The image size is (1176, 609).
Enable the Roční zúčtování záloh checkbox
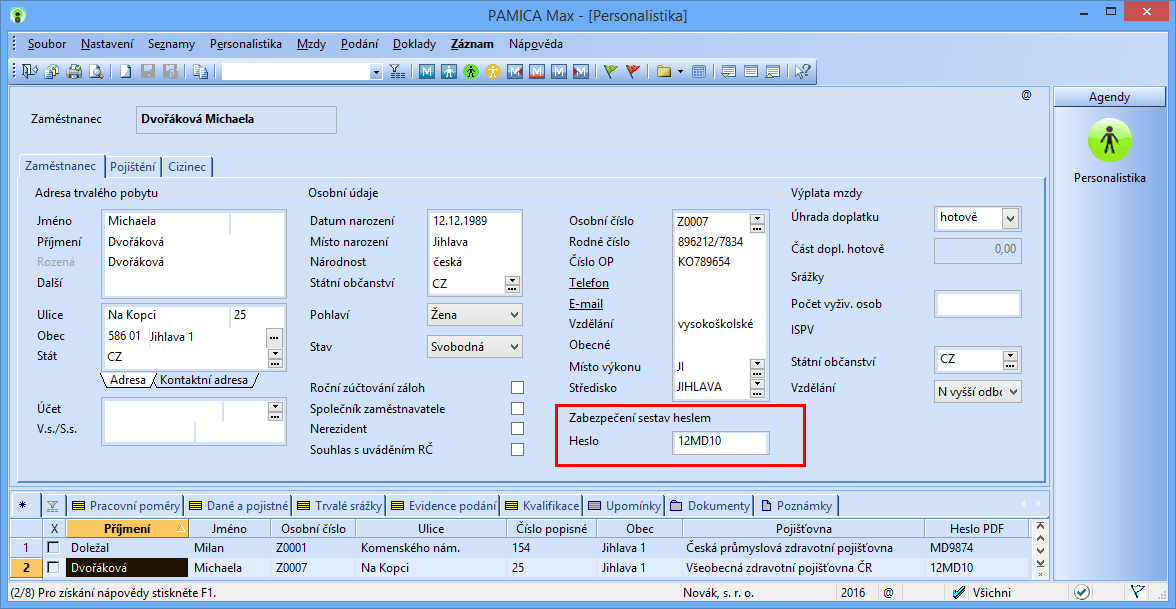517,388
